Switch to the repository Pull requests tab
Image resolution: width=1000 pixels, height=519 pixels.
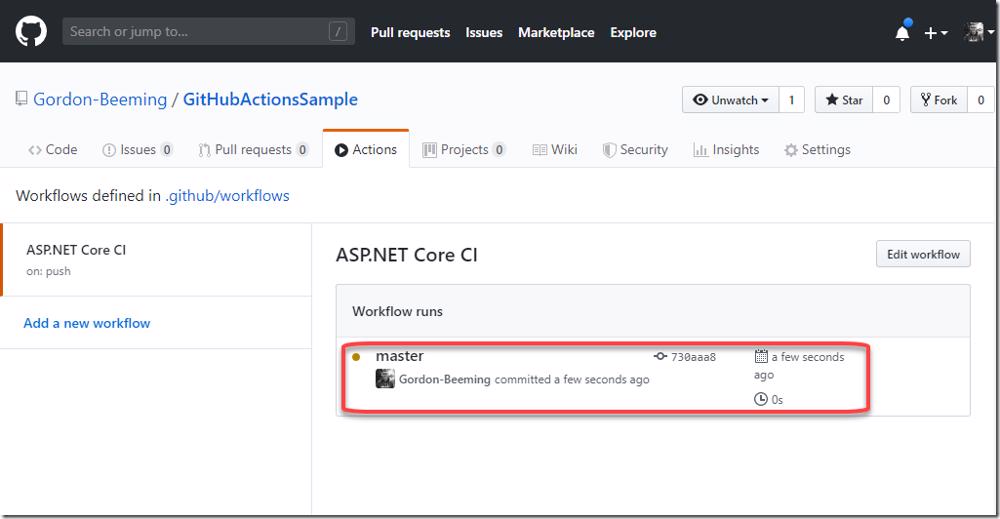(253, 149)
